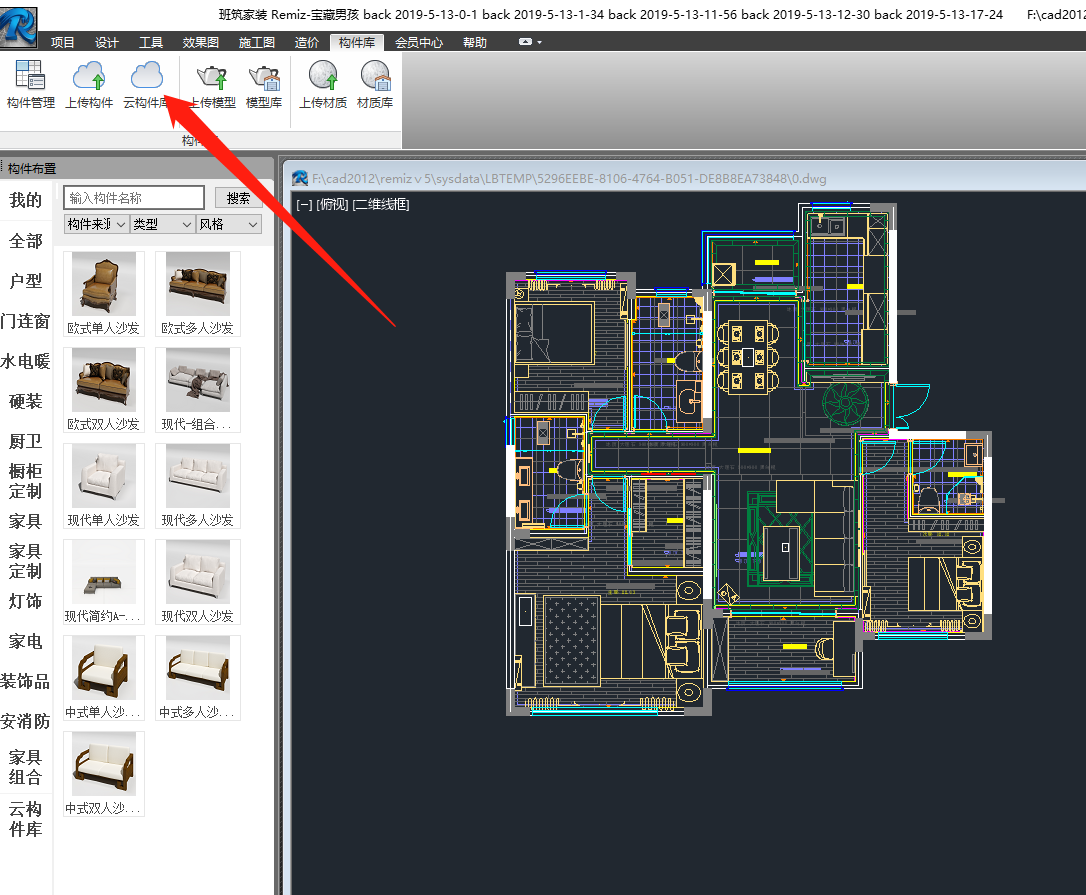This screenshot has height=895, width=1086.
Task: Expand the 构件来源 dropdown
Action: 97,224
